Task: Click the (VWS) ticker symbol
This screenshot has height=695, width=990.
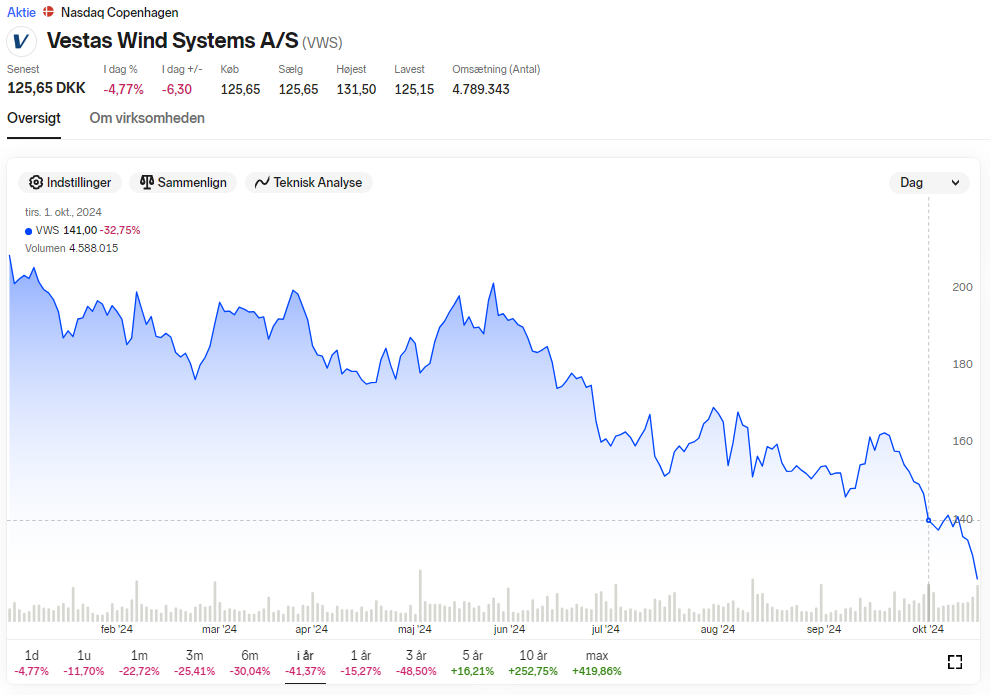Action: point(322,43)
